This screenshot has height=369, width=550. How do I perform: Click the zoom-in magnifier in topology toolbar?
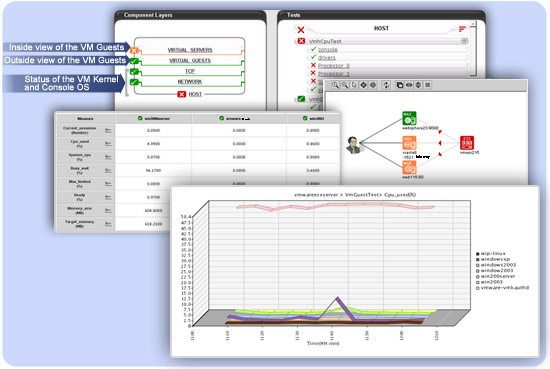click(x=335, y=85)
